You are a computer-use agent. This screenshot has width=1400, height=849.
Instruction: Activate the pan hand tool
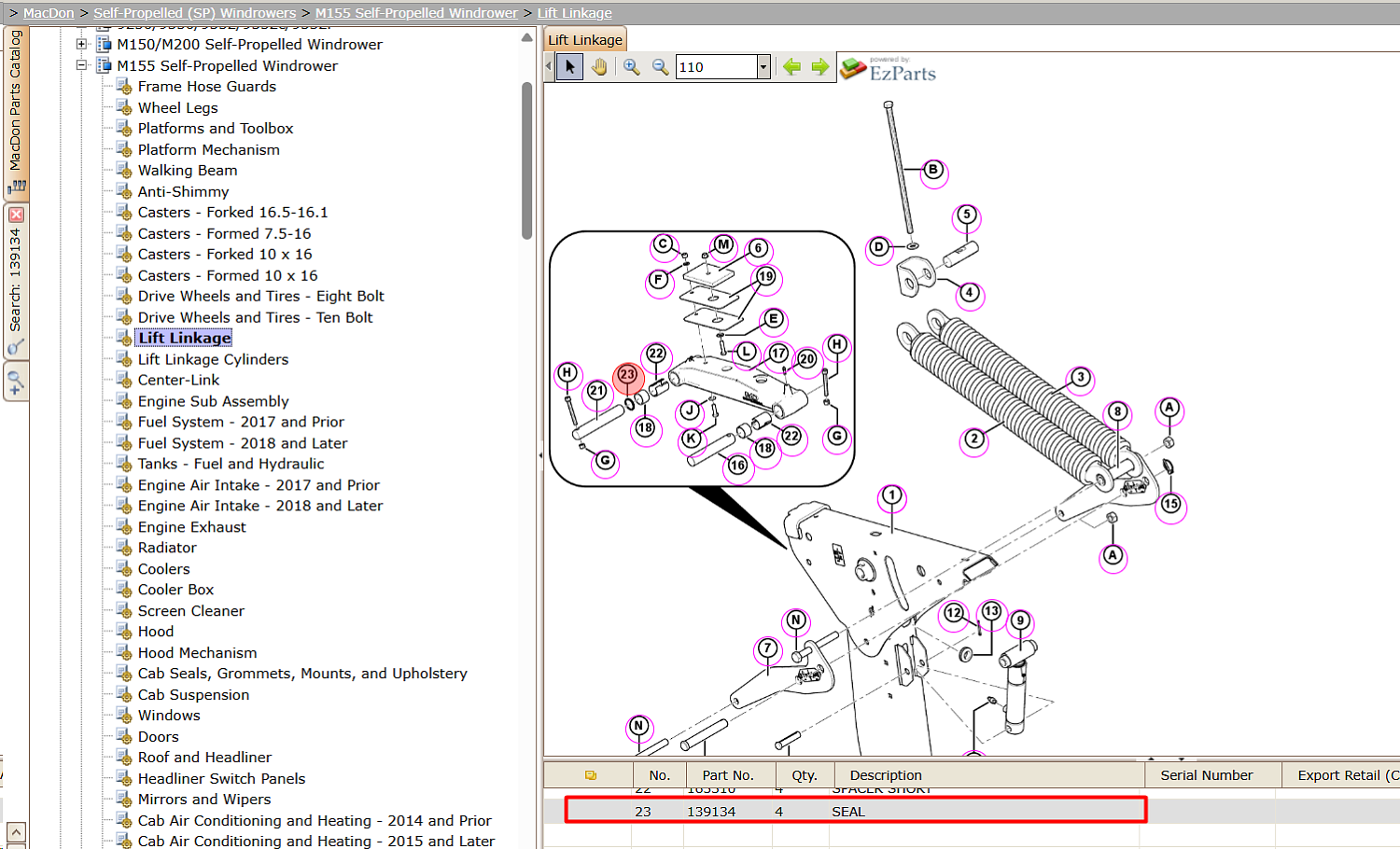[x=599, y=67]
